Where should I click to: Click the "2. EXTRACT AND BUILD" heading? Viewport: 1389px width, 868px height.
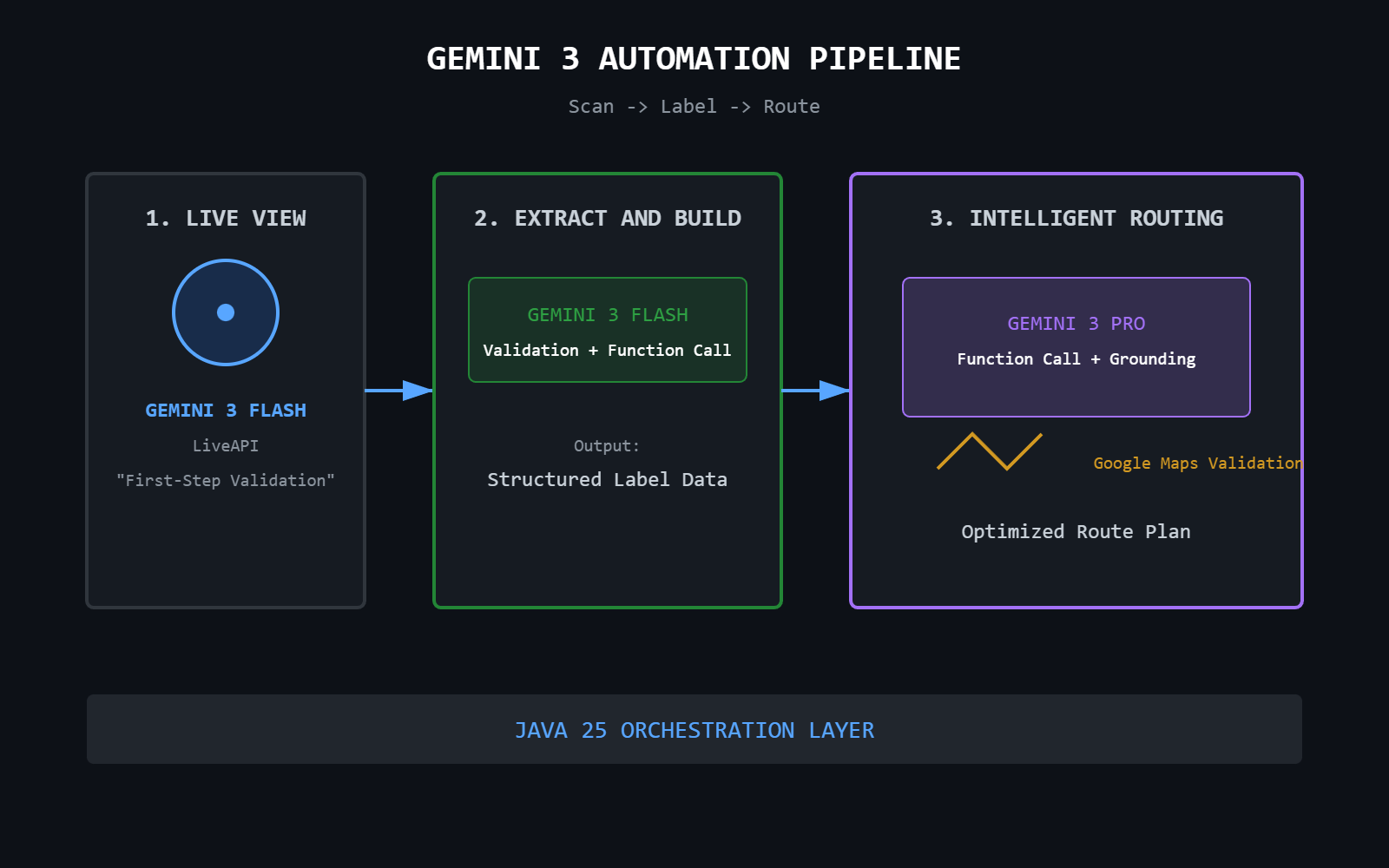[608, 218]
